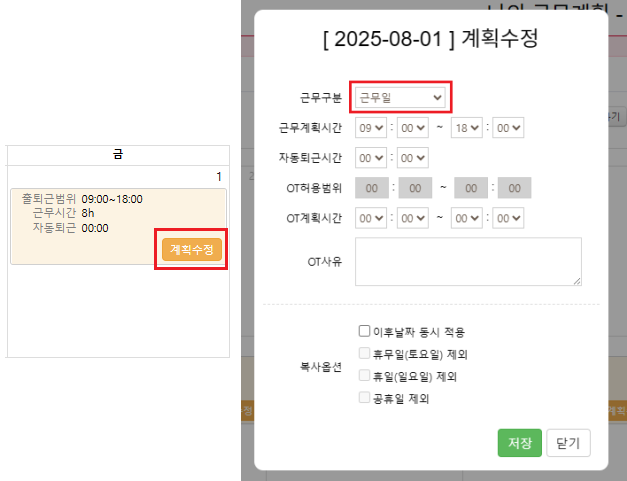Open the 자동퇴근시간 hour dropdown

[371, 158]
